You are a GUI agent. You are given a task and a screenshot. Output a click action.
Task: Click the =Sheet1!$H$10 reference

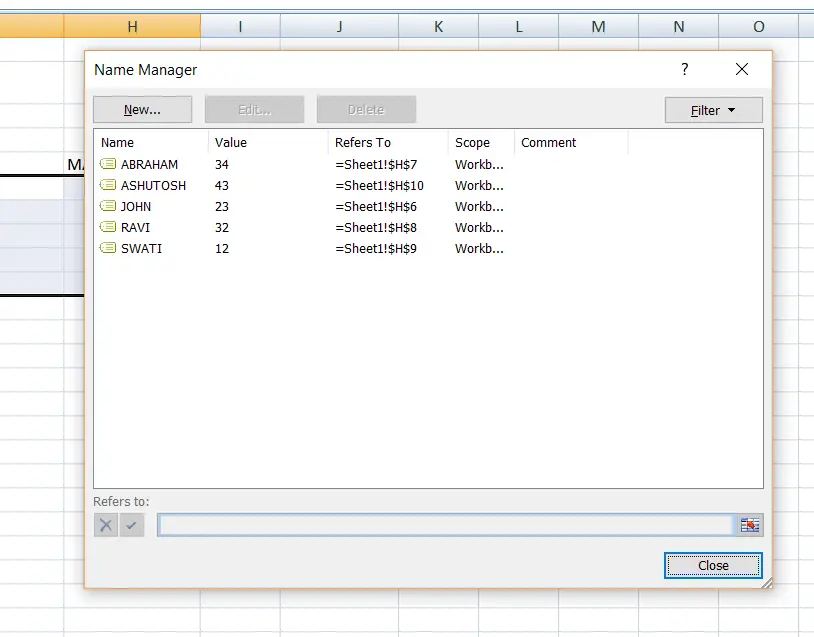[x=379, y=185]
